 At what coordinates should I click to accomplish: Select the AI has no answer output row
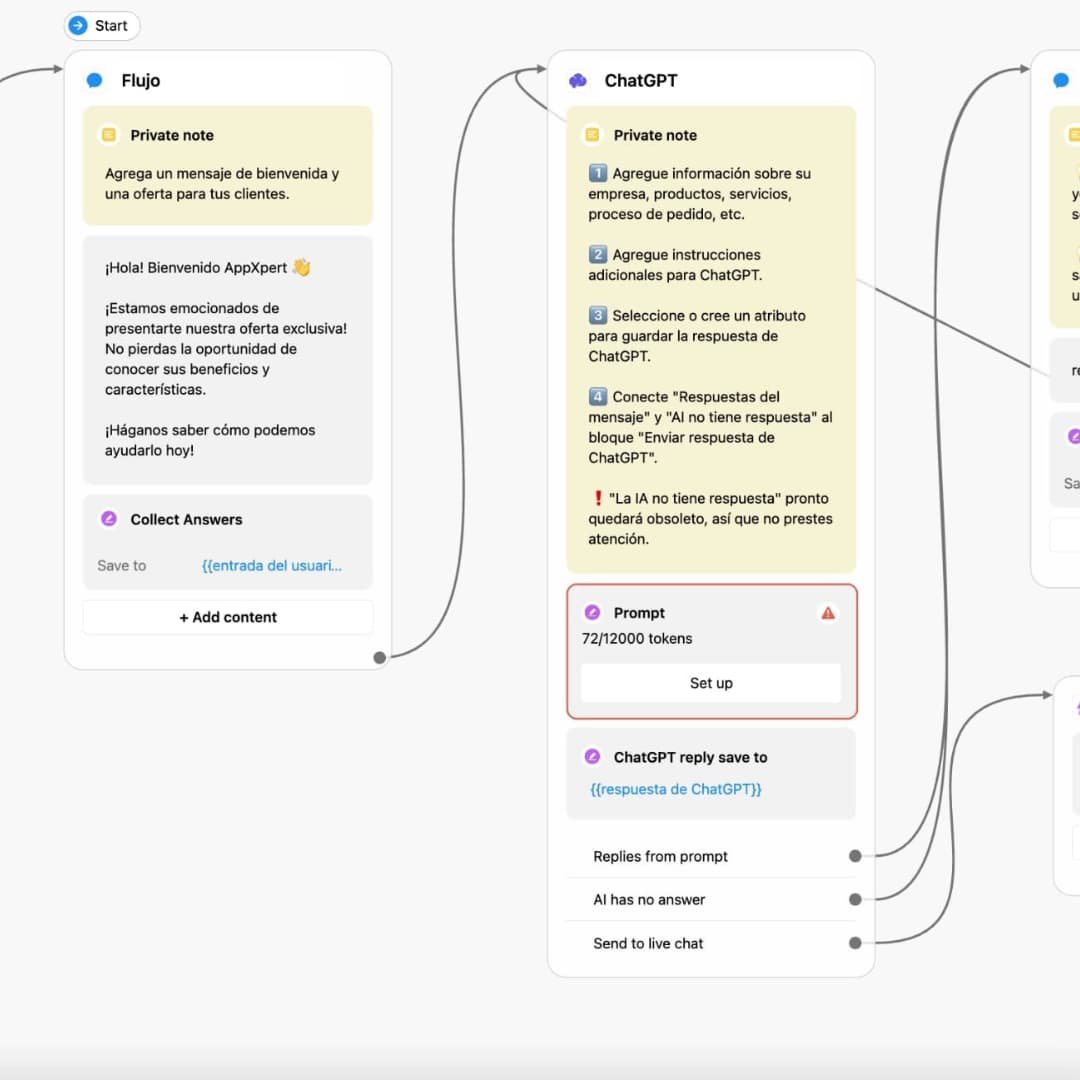pos(649,900)
